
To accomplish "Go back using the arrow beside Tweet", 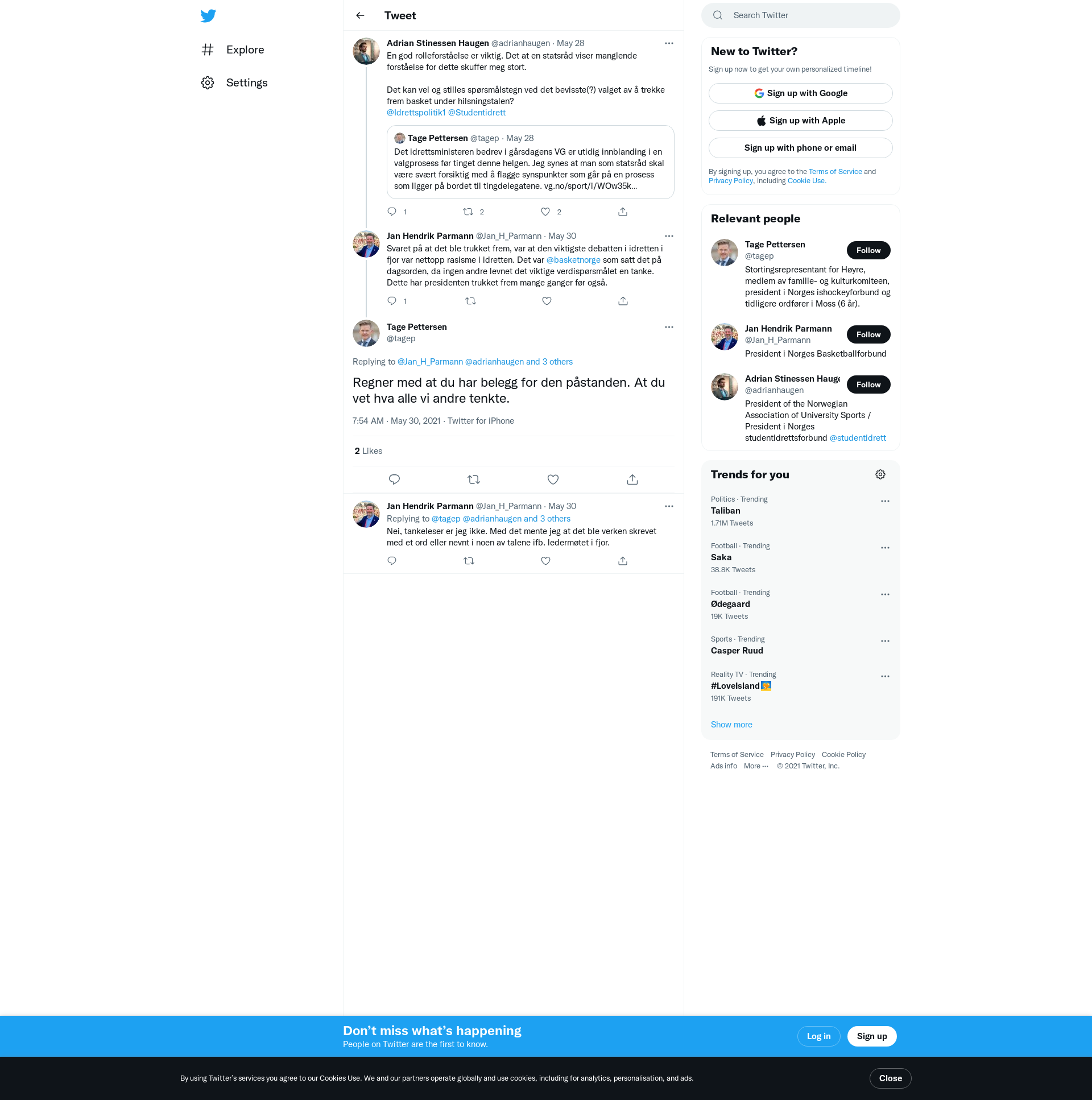I will click(x=360, y=15).
